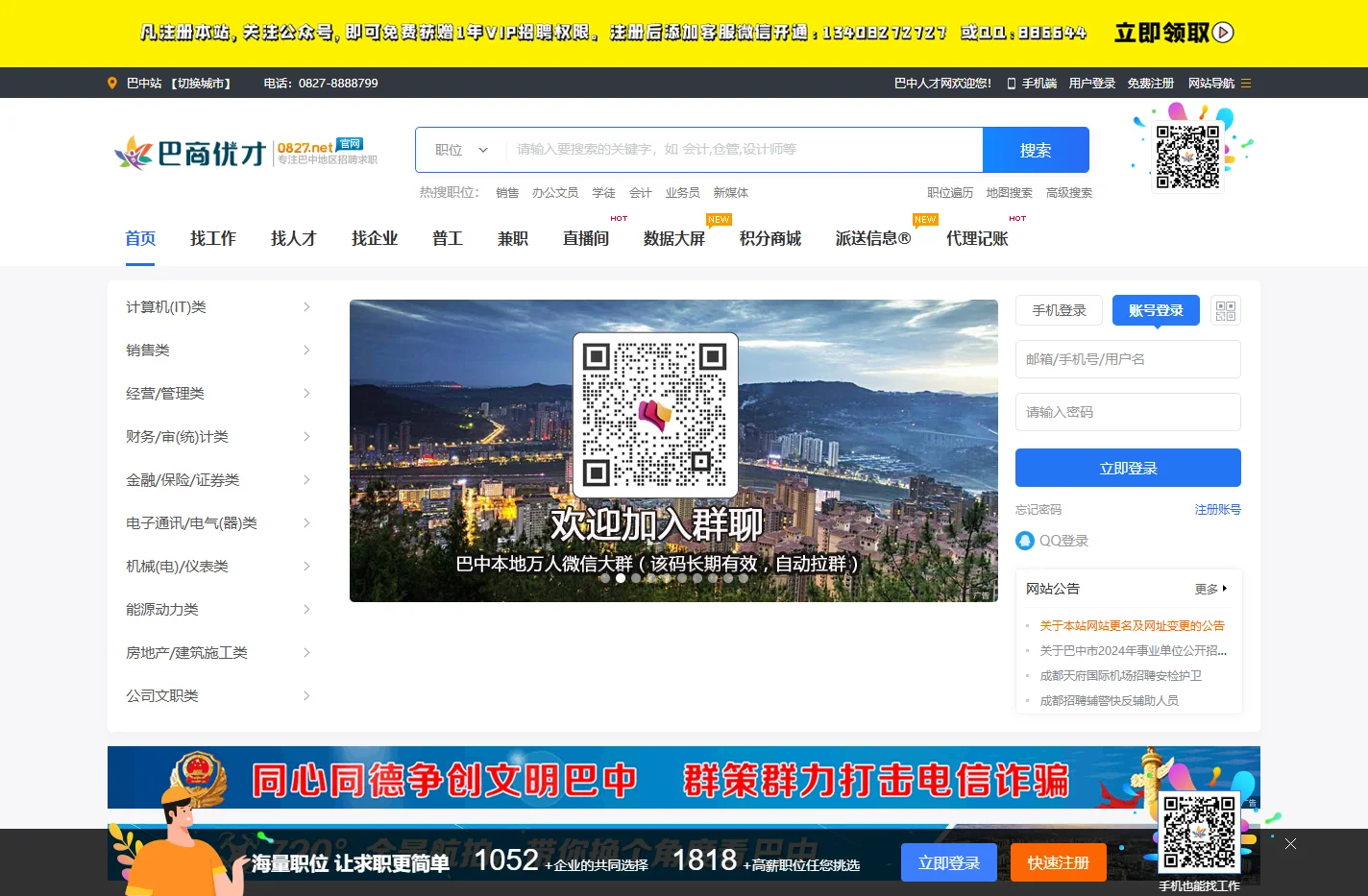Open the 职位 search type dropdown

click(x=461, y=150)
